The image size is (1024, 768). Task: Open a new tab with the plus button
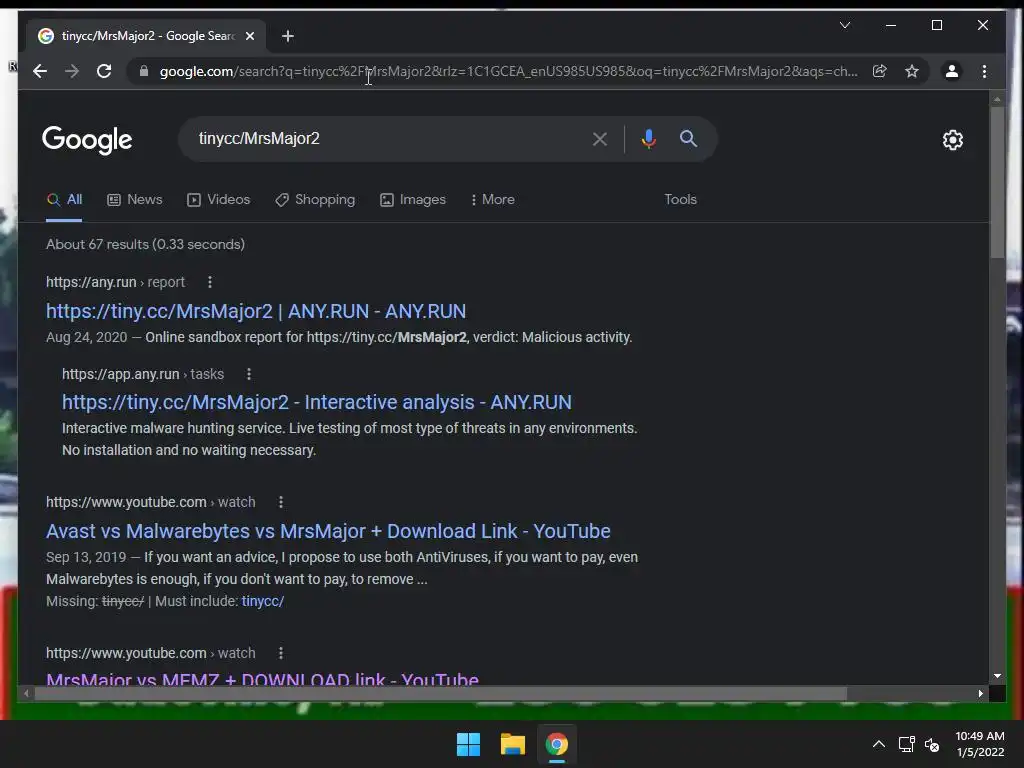click(287, 36)
